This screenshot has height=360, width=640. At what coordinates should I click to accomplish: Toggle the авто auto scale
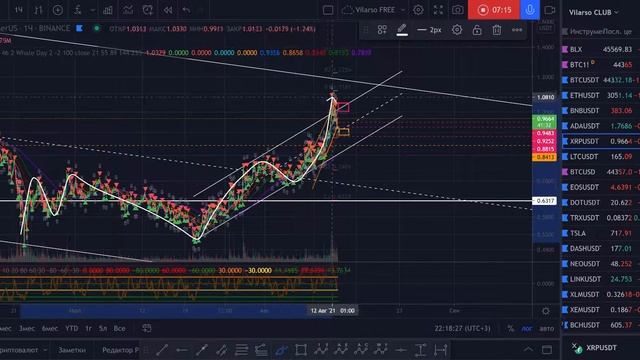point(547,329)
